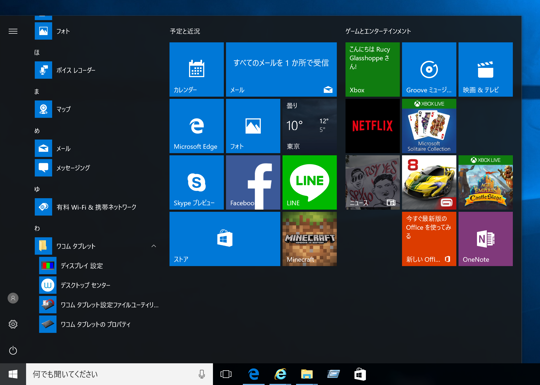Open the green Xbox tile
The width and height of the screenshot is (540, 385).
point(373,69)
